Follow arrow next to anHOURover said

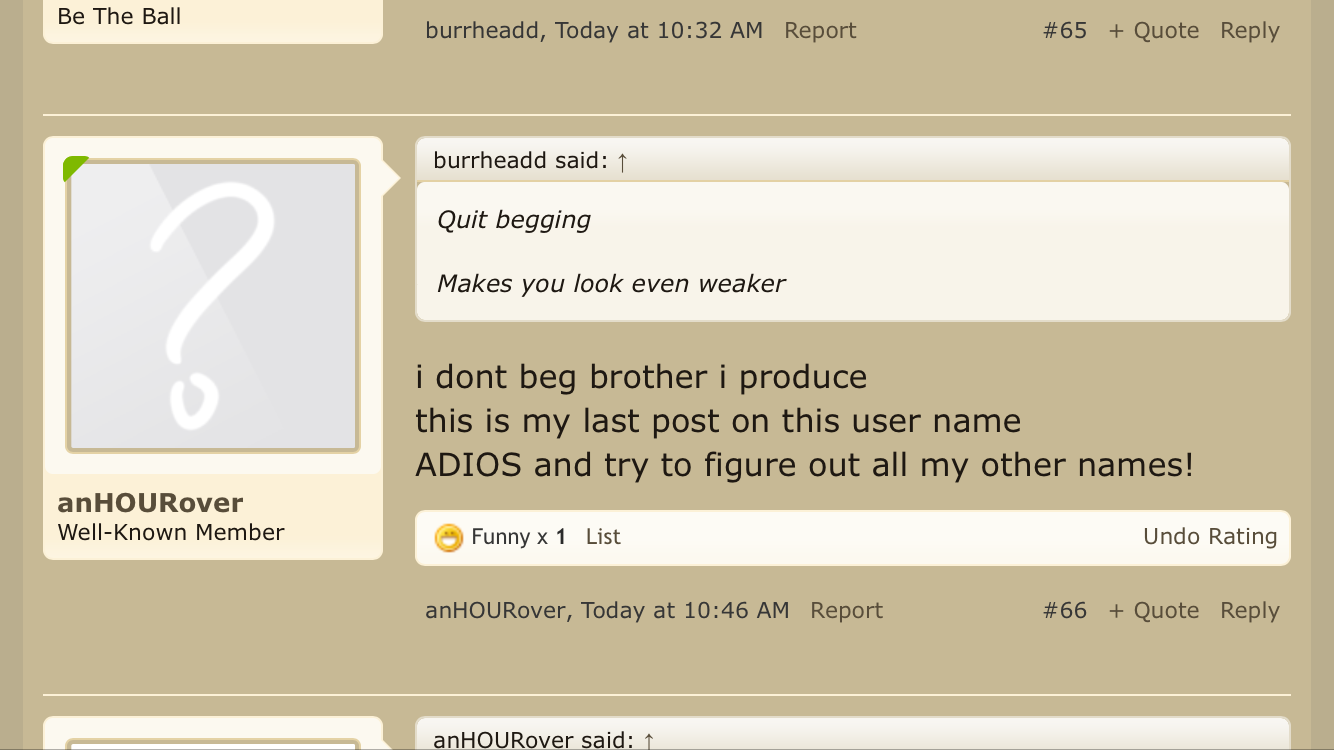pos(648,740)
